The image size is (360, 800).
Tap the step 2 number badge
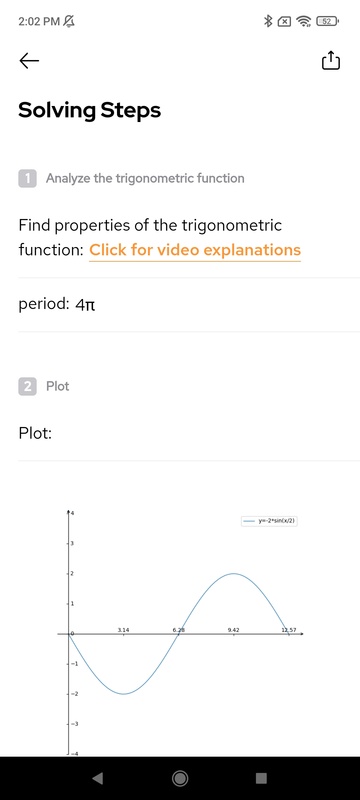[x=28, y=386]
